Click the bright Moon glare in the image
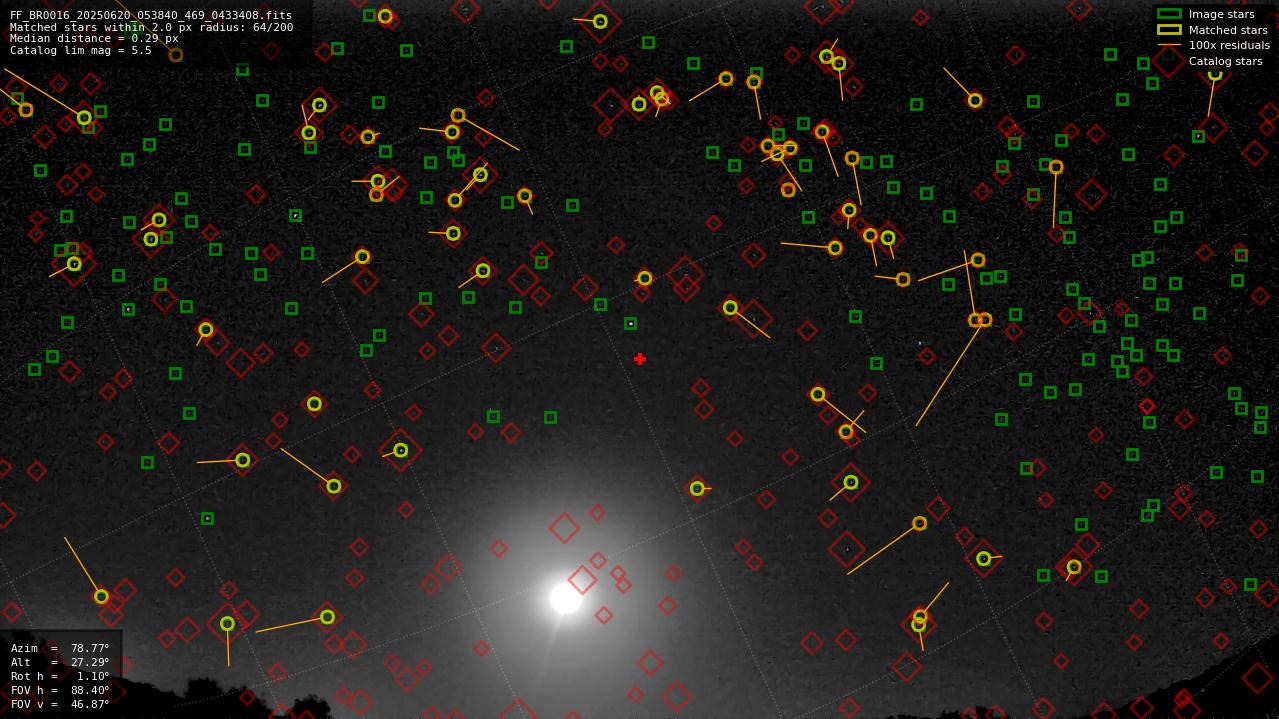Image resolution: width=1279 pixels, height=719 pixels. pyautogui.click(x=566, y=597)
